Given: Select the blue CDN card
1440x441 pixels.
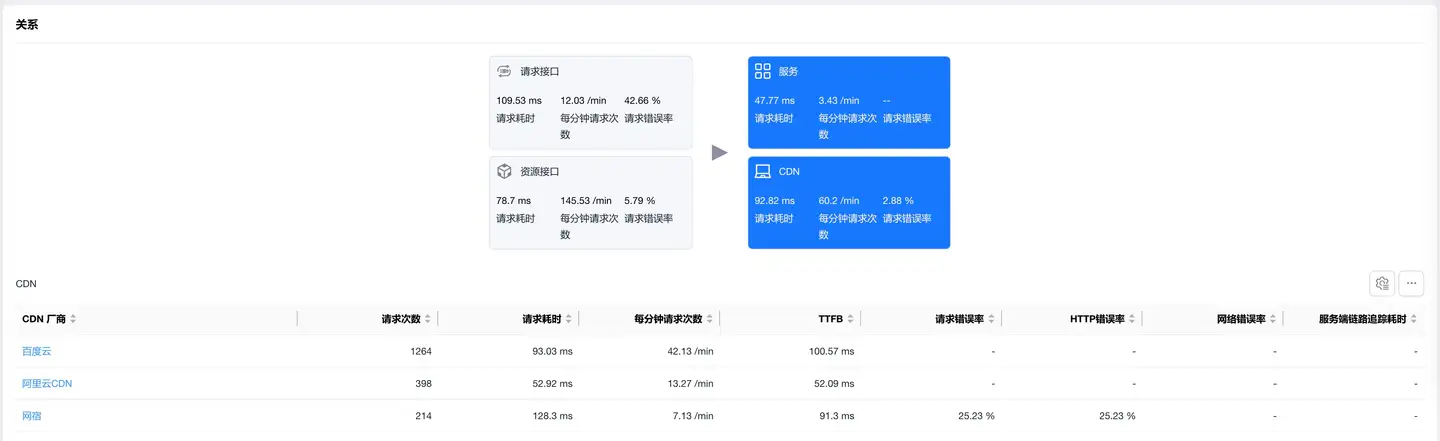Looking at the screenshot, I should pyautogui.click(x=849, y=202).
